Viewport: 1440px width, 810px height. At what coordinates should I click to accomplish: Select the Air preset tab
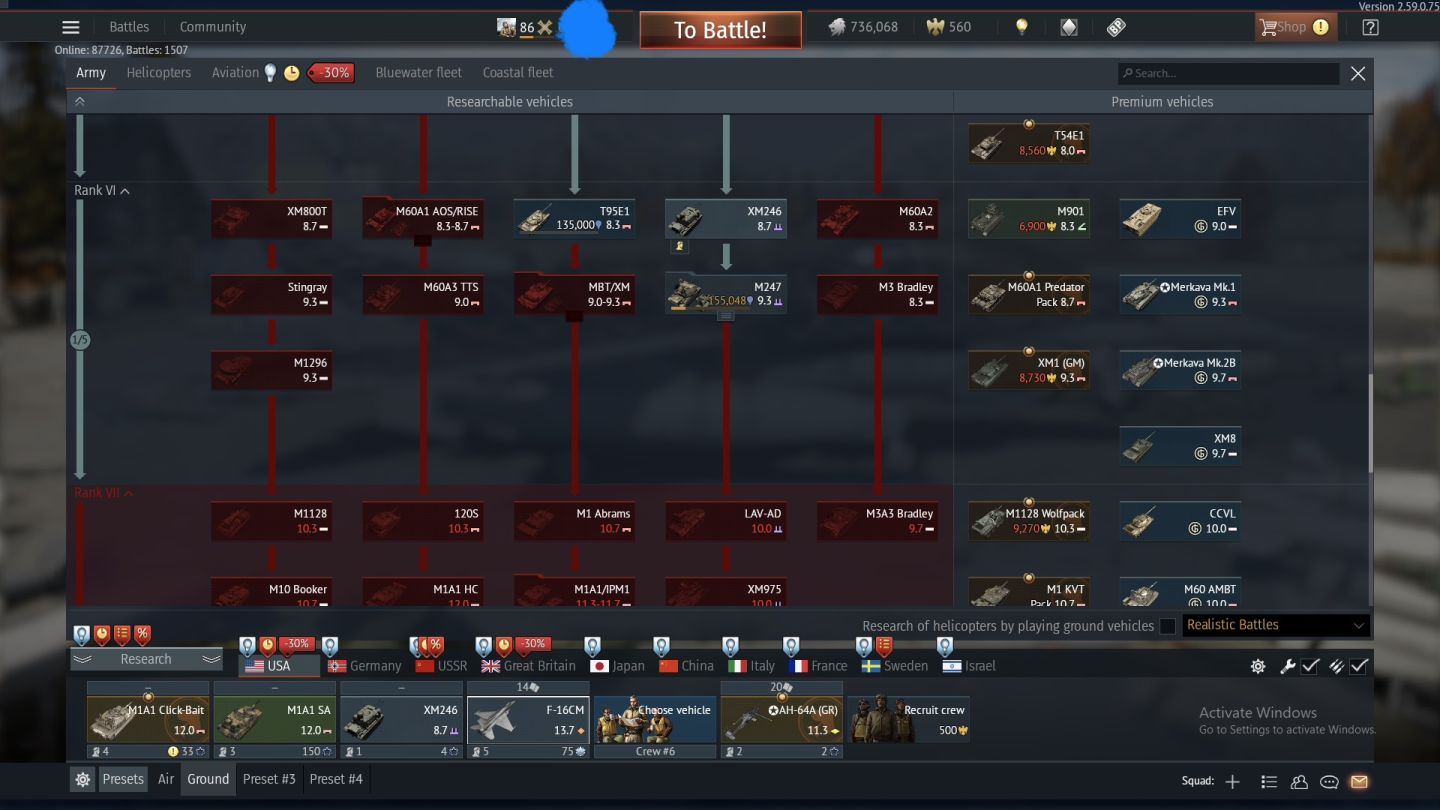166,779
